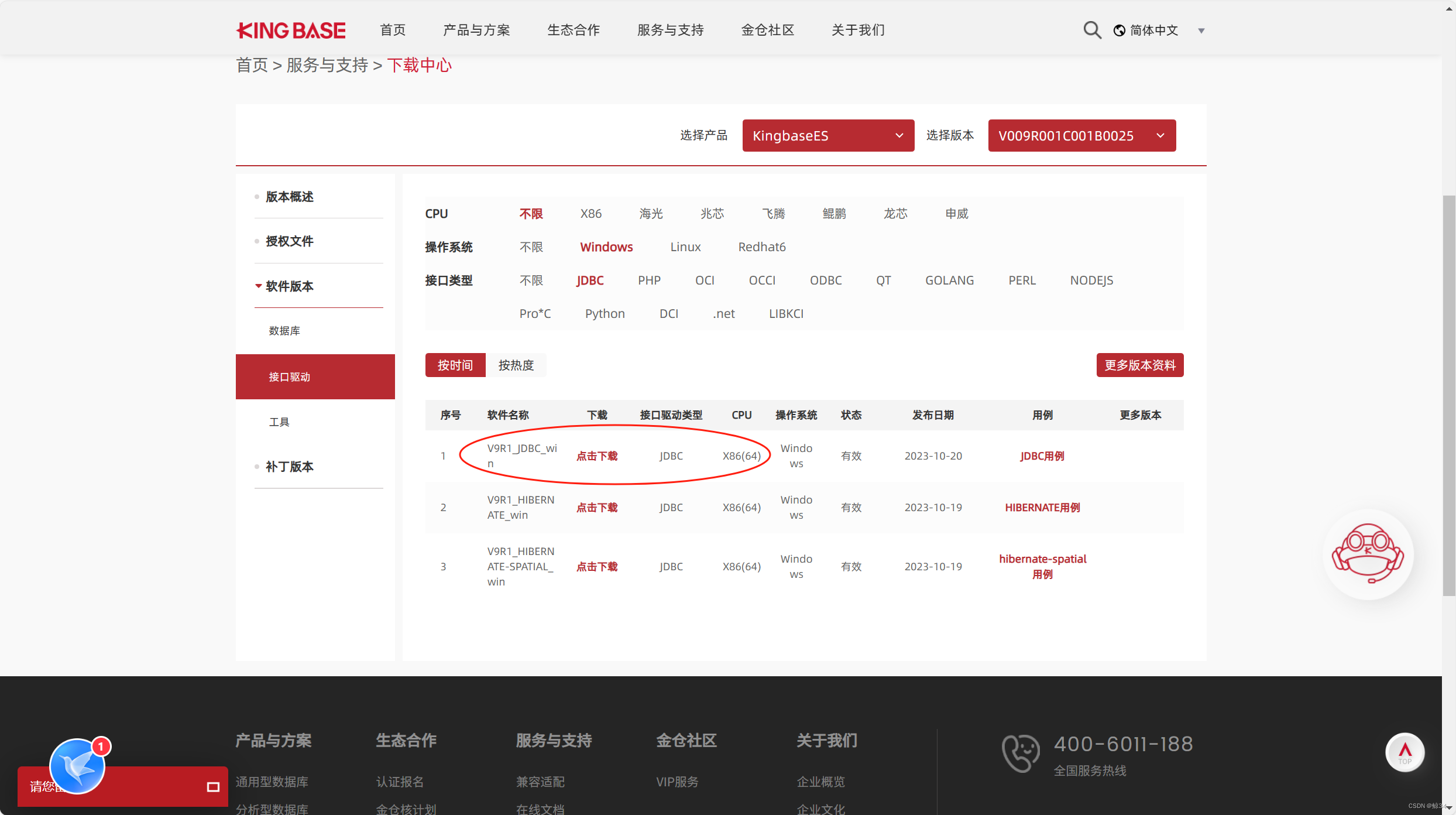Click the 更多版本资料 button

click(x=1139, y=365)
